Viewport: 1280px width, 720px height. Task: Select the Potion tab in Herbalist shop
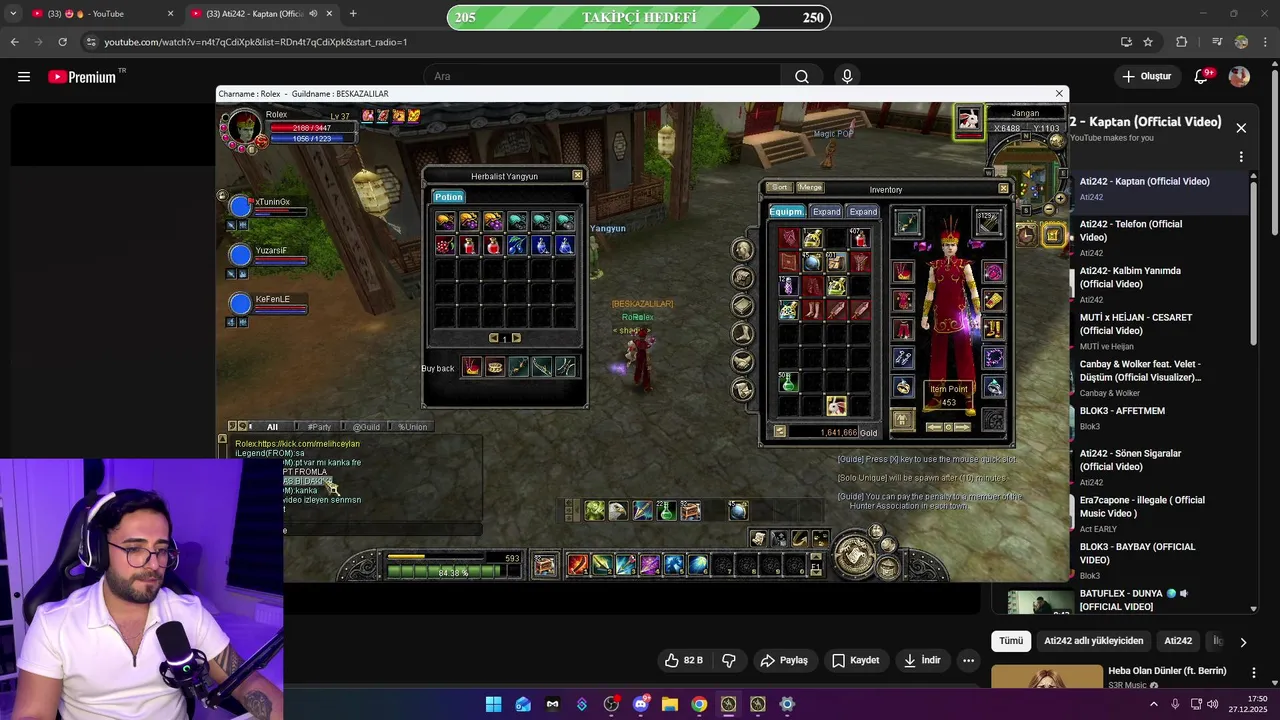449,197
